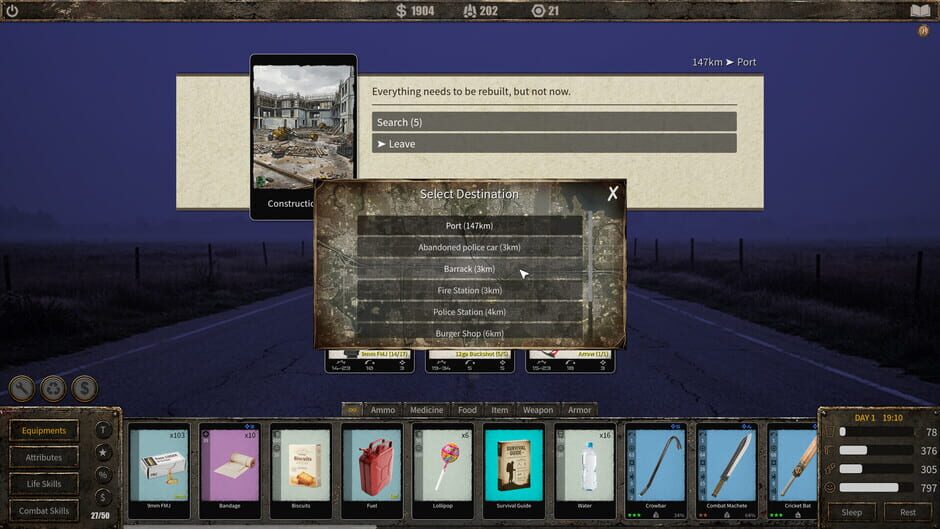The height and width of the screenshot is (529, 940).
Task: Select the all-items infinity filter tab
Action: [x=352, y=410]
